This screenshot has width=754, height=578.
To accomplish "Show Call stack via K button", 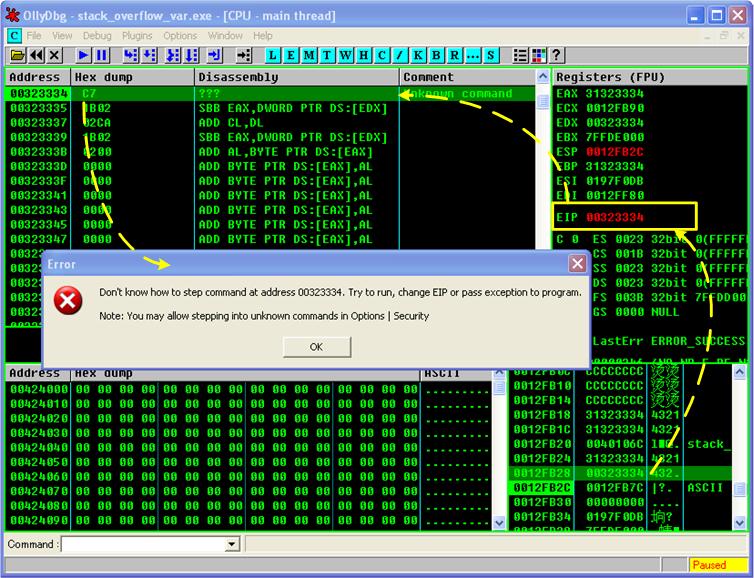I will tap(418, 55).
